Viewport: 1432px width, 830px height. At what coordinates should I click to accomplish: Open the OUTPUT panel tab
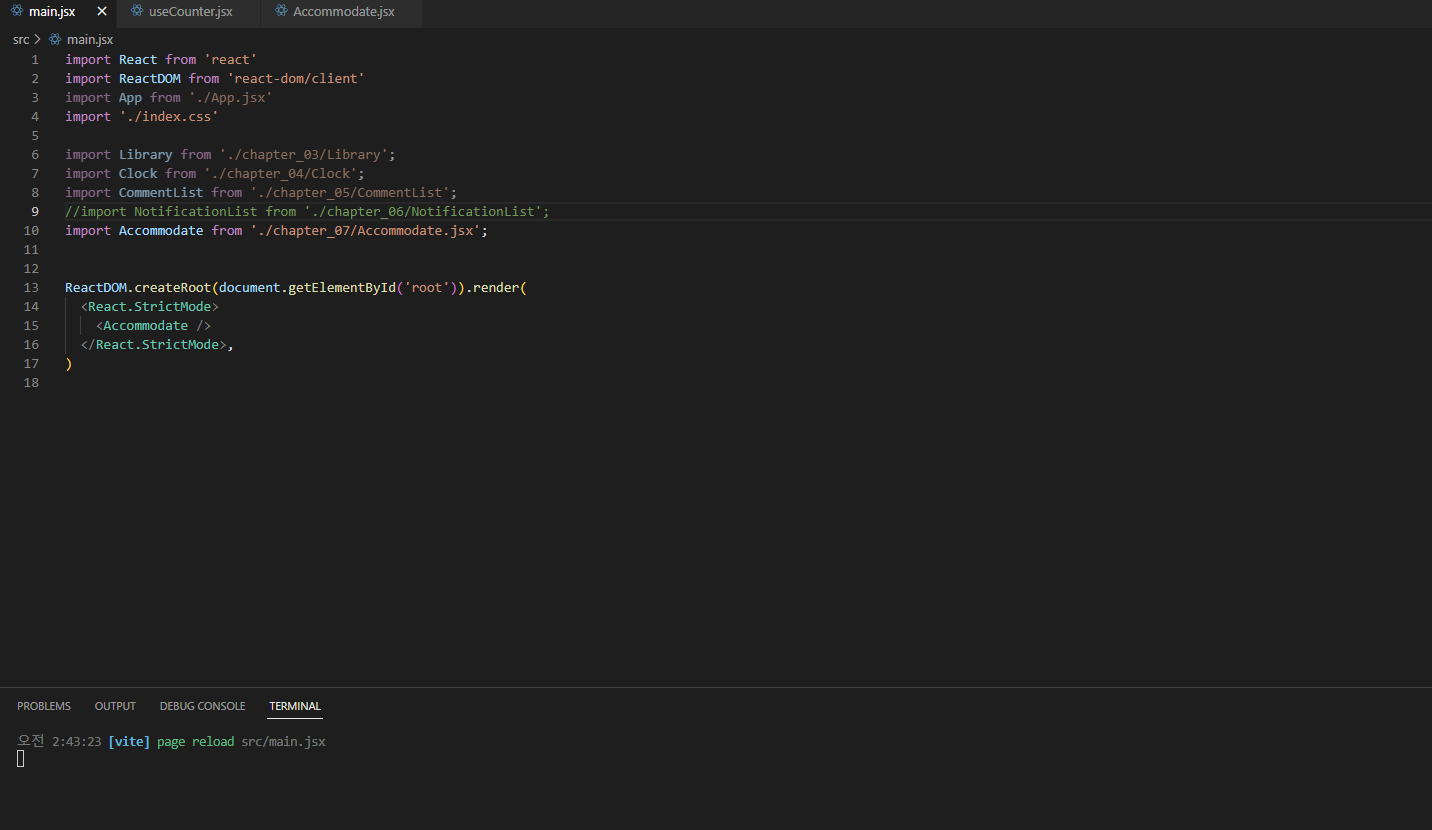115,706
